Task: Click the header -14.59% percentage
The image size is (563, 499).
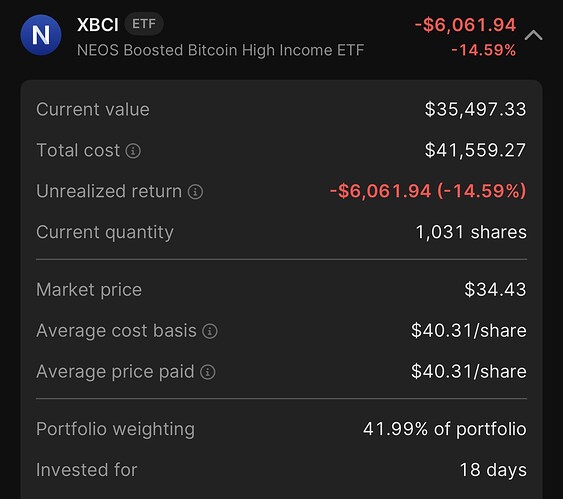Action: click(484, 50)
